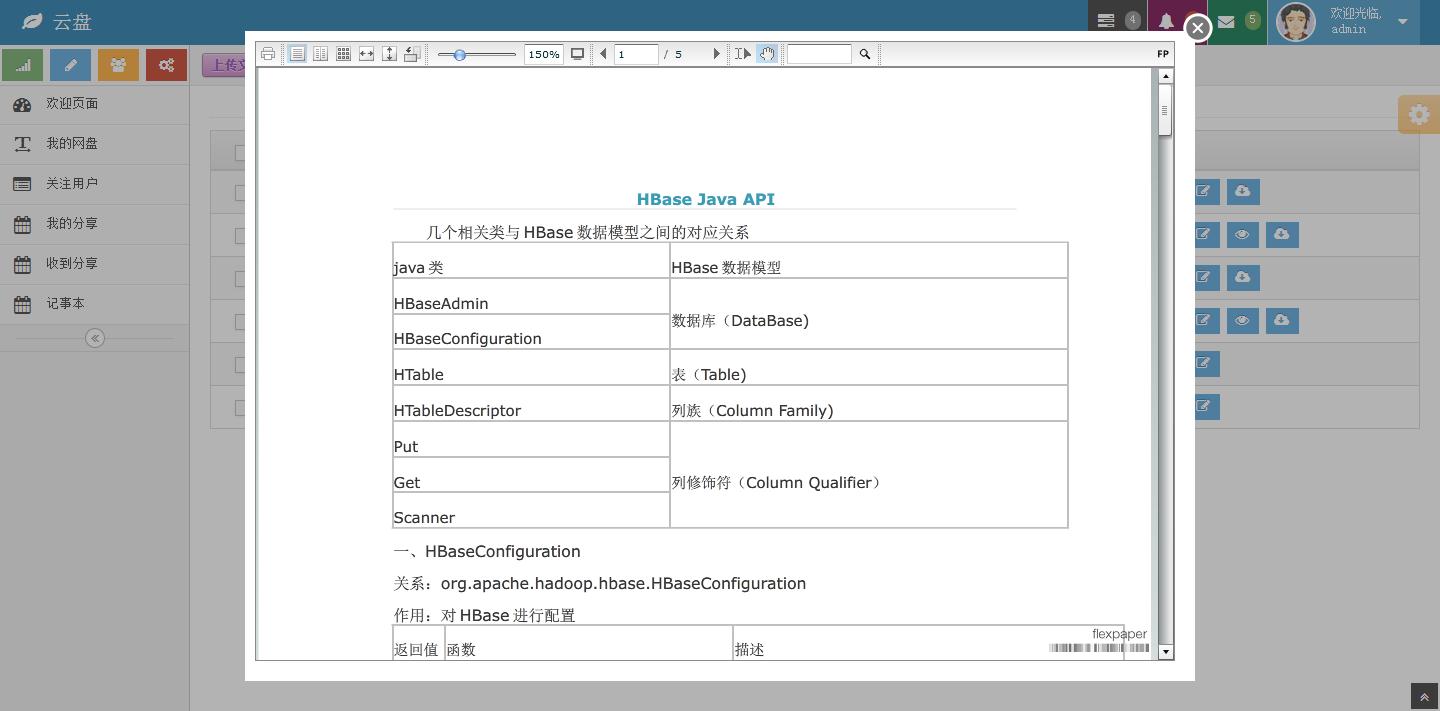Fit document to height
The image size is (1440, 711).
click(x=389, y=54)
